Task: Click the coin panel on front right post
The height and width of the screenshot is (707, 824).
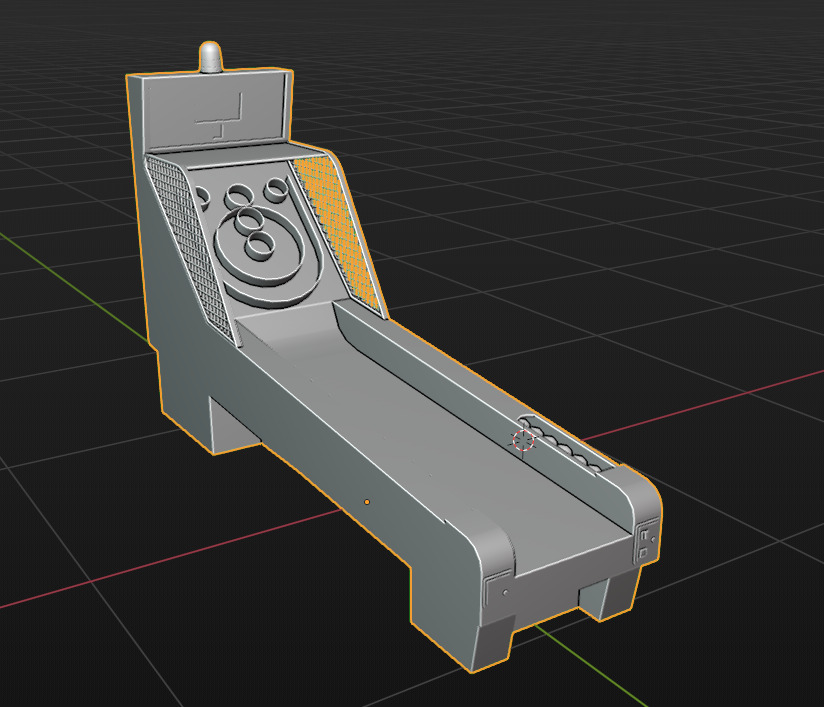Action: click(x=647, y=541)
